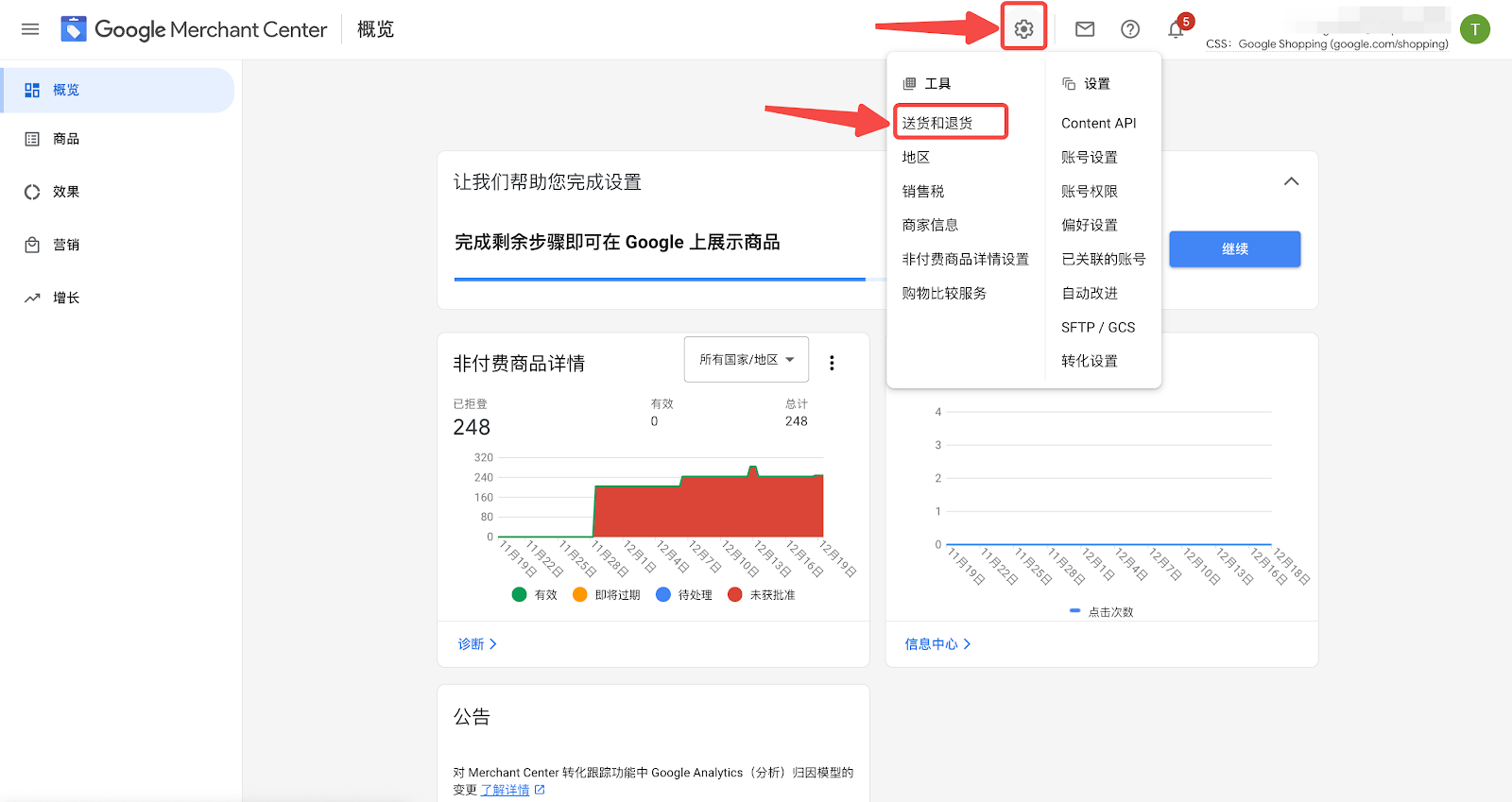Image resolution: width=1512 pixels, height=802 pixels.
Task: Open the hamburger navigation menu
Action: tap(30, 29)
